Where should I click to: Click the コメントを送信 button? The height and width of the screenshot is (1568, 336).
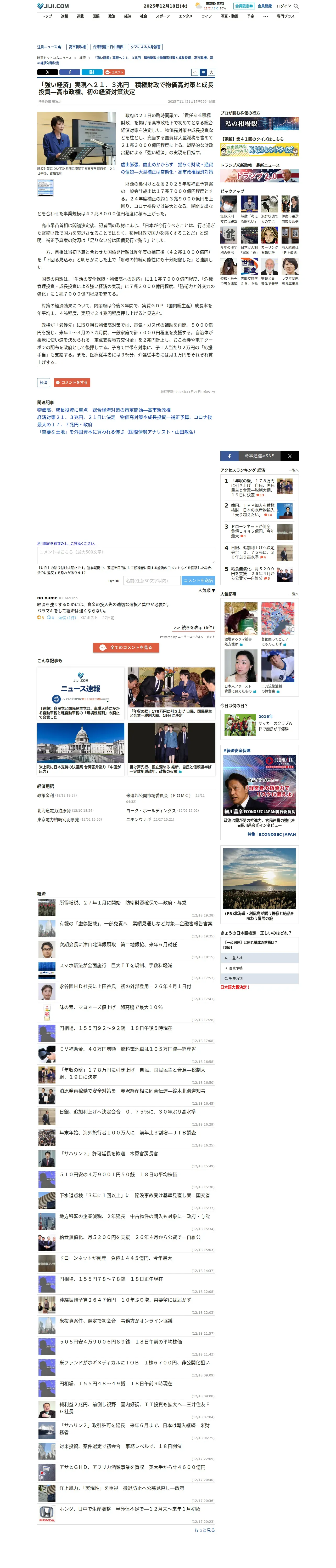pyautogui.click(x=198, y=581)
